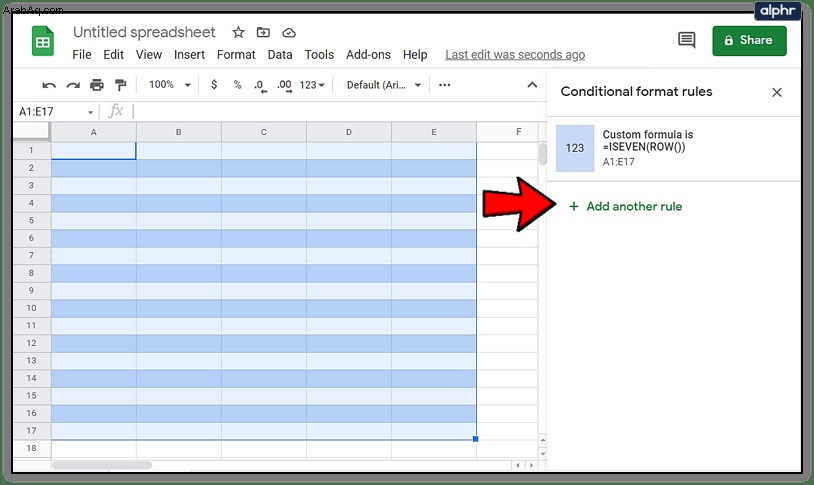Select row 2 header
Viewport: 814px width, 485px height.
(x=31, y=168)
